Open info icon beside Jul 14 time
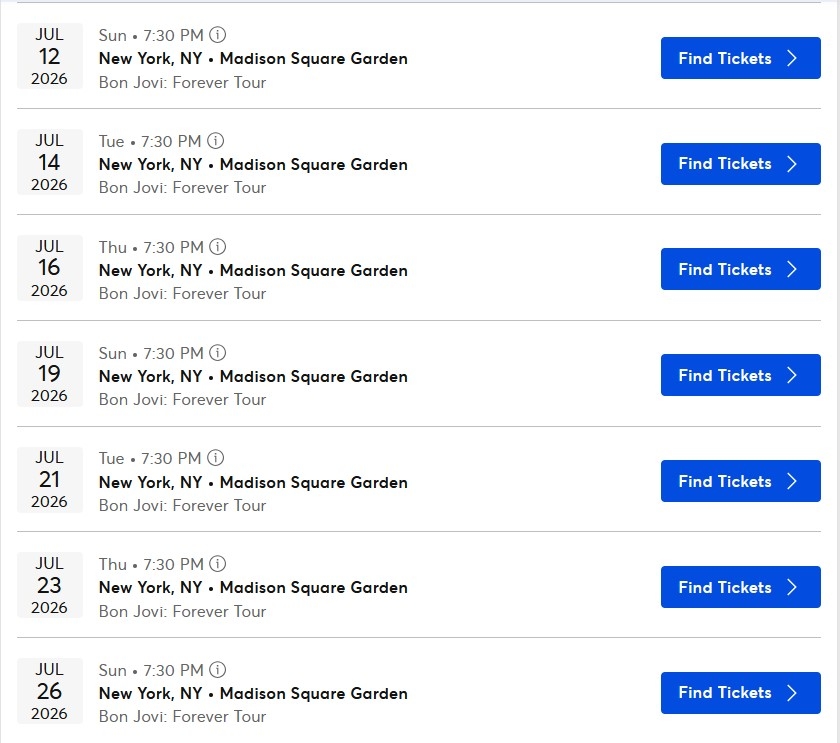Image resolution: width=840 pixels, height=743 pixels. pos(216,141)
